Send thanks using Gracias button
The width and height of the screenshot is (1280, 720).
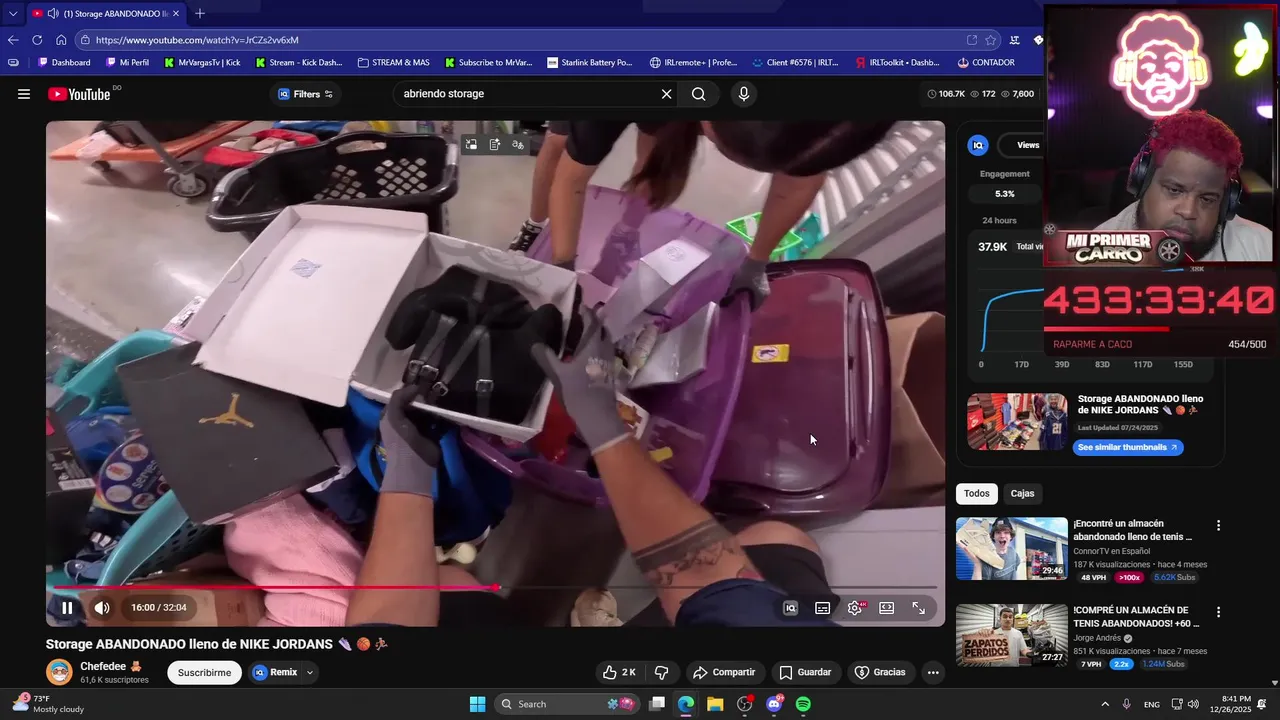click(x=880, y=672)
